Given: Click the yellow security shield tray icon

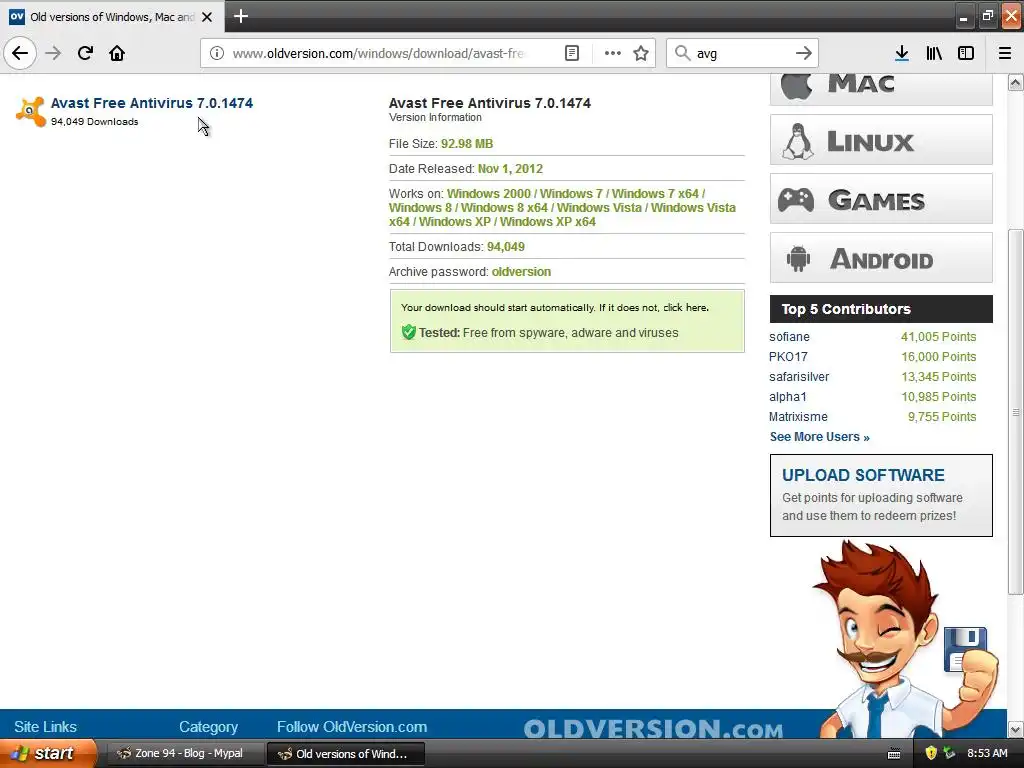Looking at the screenshot, I should coord(931,753).
